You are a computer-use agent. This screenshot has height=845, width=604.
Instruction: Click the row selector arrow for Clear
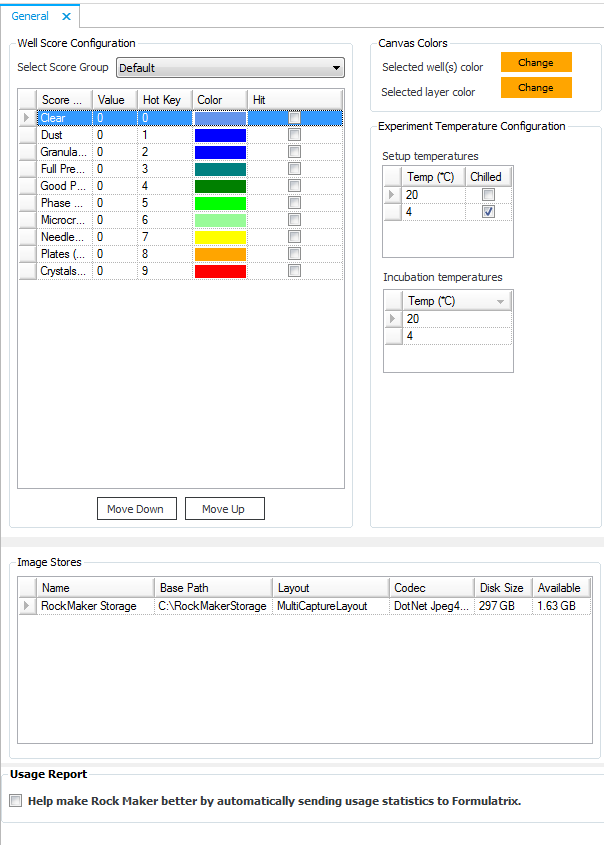27,118
